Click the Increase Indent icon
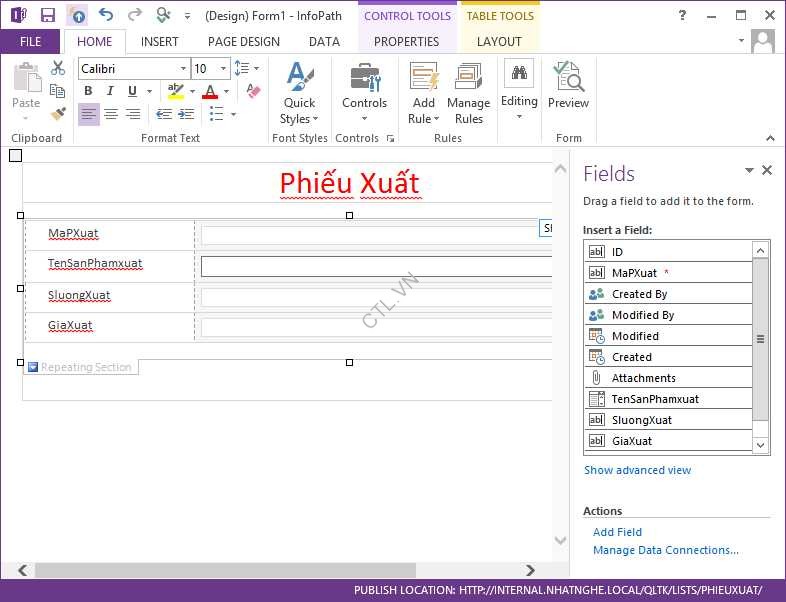Viewport: 786px width, 602px height. [186, 114]
